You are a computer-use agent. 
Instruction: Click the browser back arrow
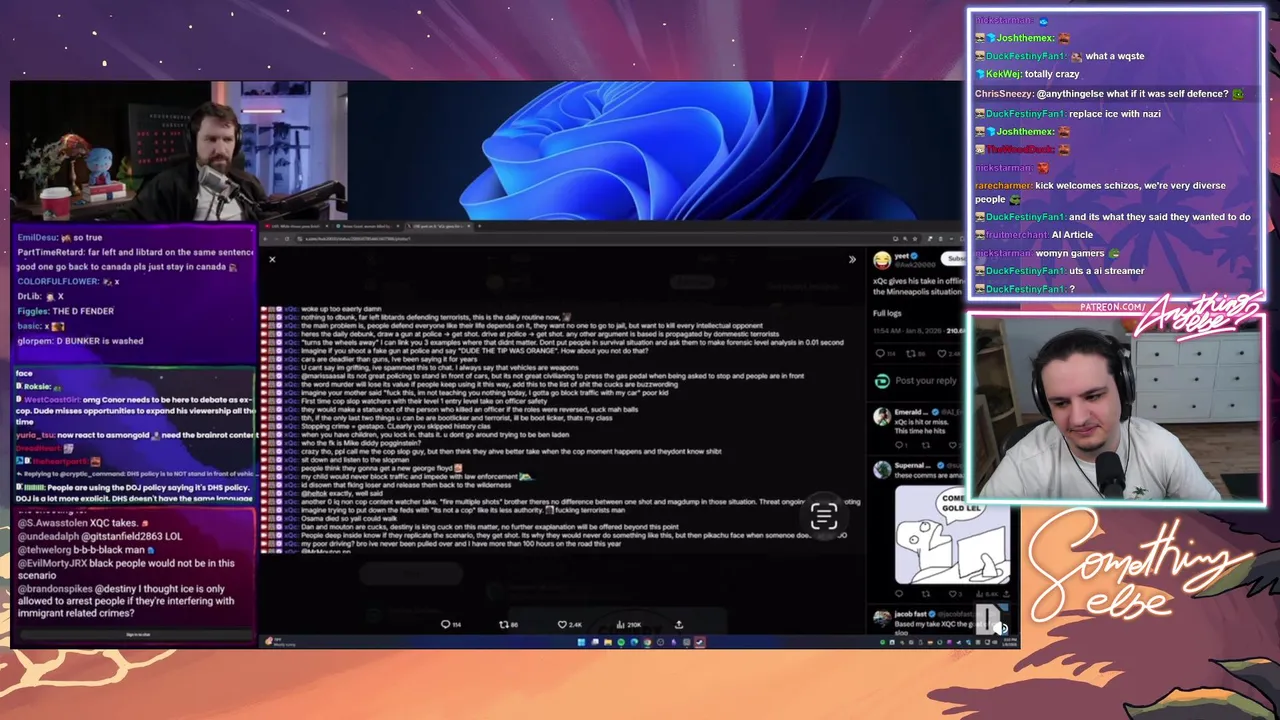[266, 239]
